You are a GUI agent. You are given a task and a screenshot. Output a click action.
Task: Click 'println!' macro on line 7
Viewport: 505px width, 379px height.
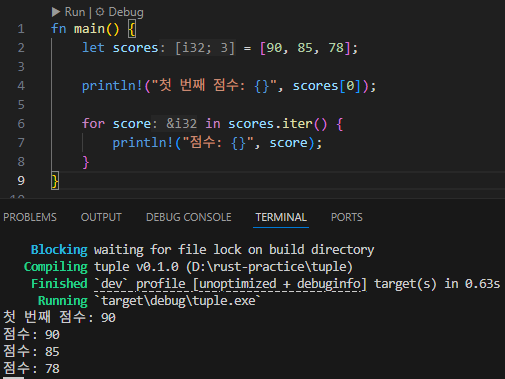(x=143, y=143)
